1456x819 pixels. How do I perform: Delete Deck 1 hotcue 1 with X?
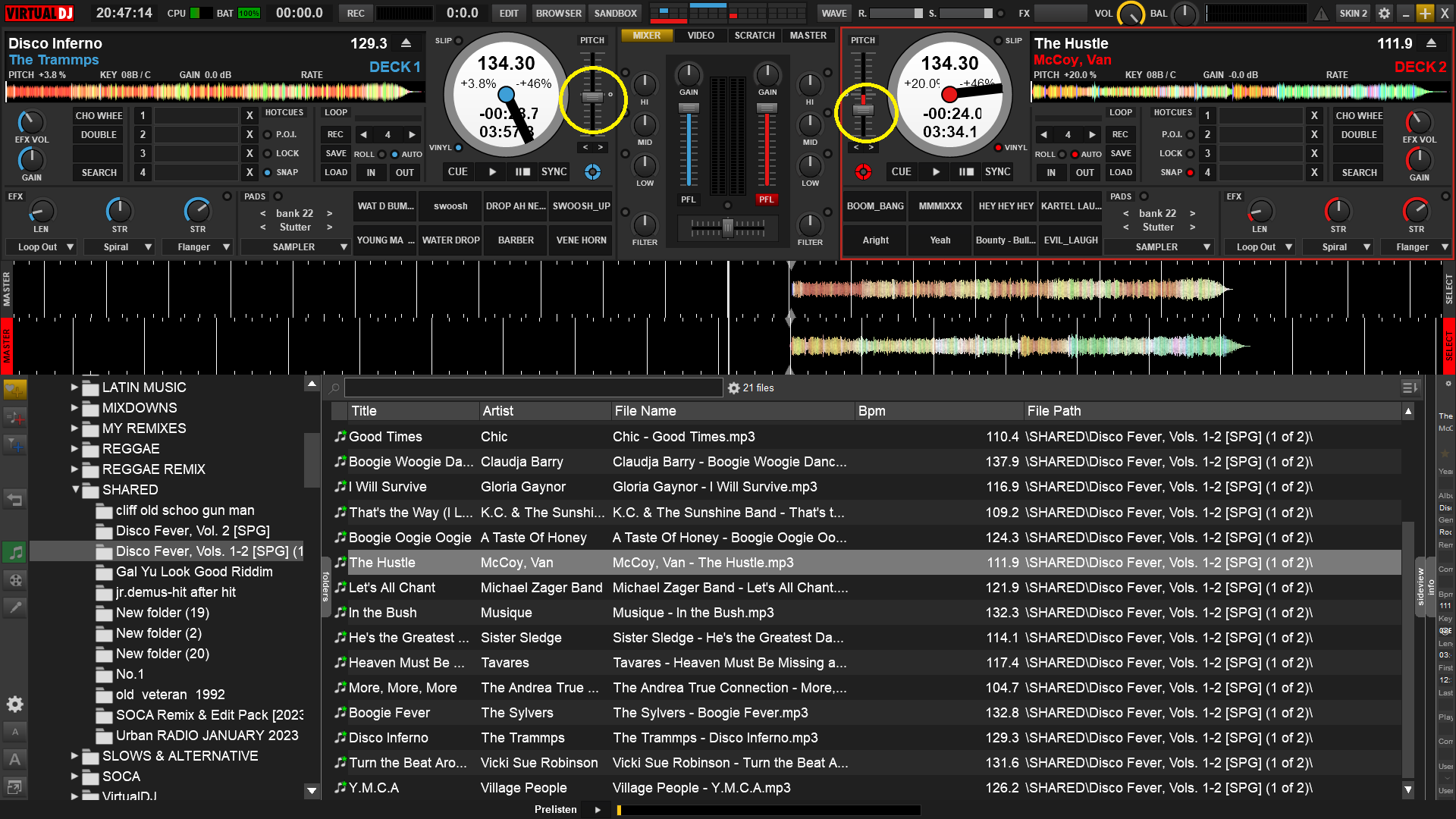click(249, 115)
